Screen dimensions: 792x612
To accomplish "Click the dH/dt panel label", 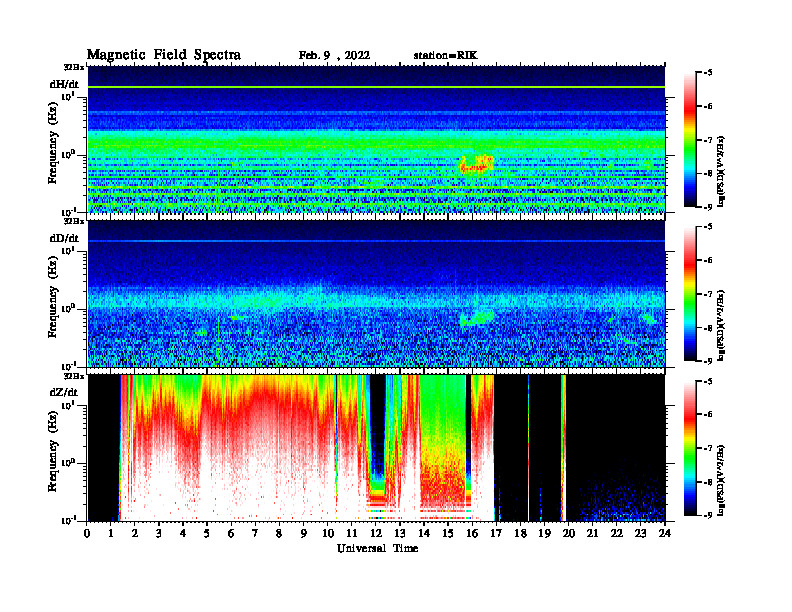I will [64, 84].
